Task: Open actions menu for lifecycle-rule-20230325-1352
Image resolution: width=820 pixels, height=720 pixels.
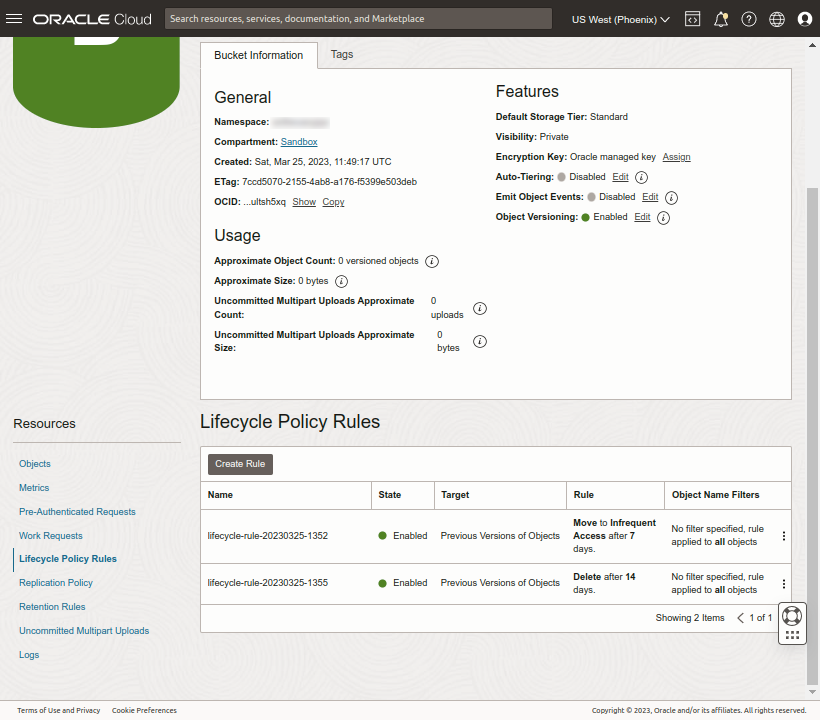Action: point(784,535)
